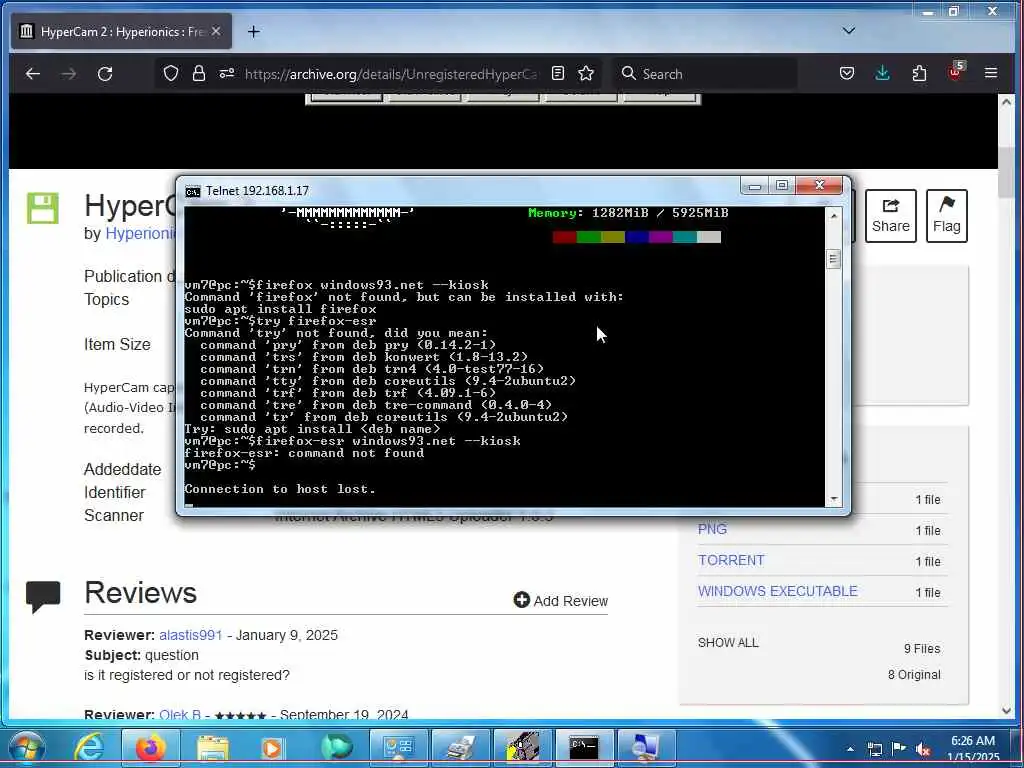Download the PNG file option
Image resolution: width=1024 pixels, height=768 pixels.
pos(712,529)
